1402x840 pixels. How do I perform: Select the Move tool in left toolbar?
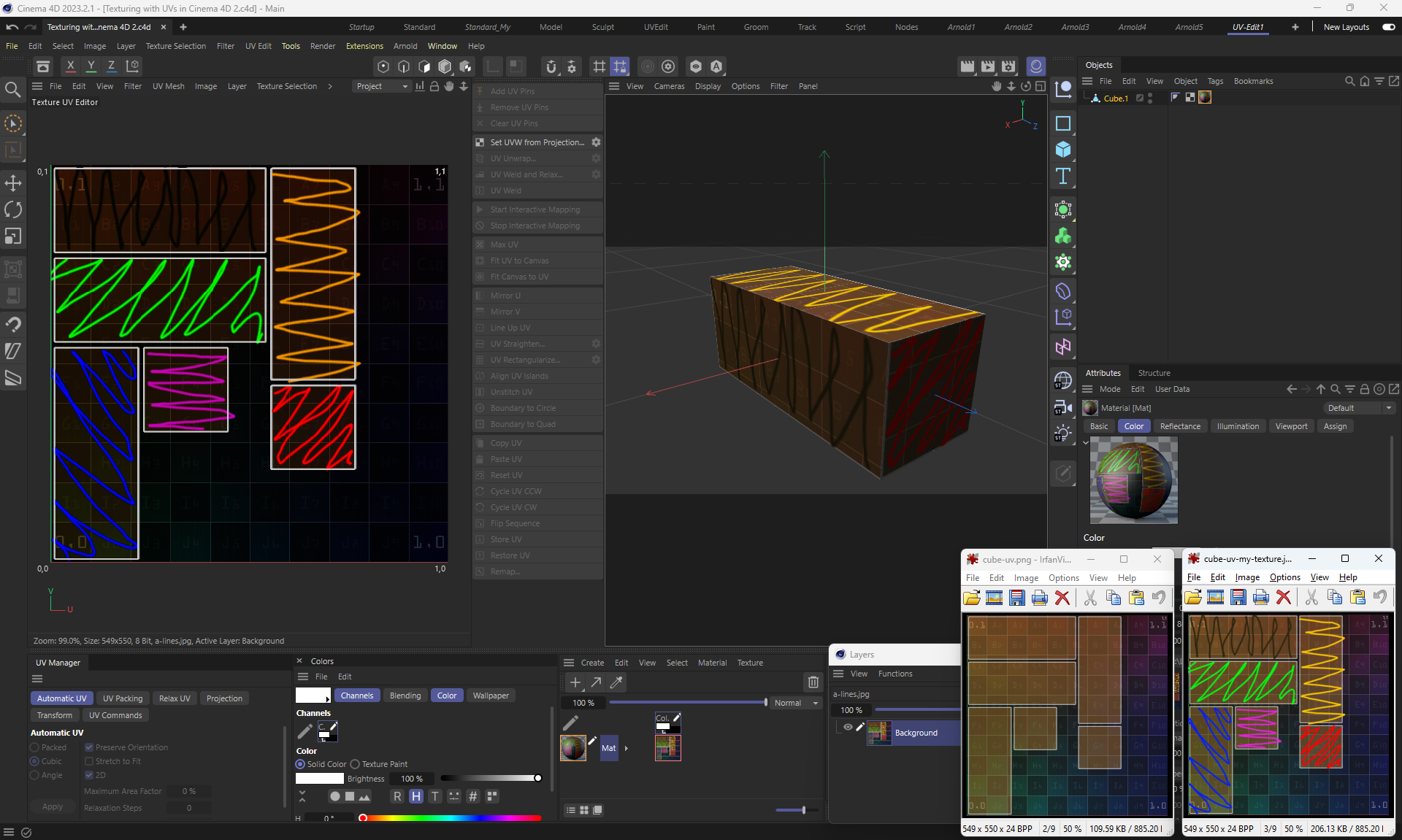(x=13, y=182)
